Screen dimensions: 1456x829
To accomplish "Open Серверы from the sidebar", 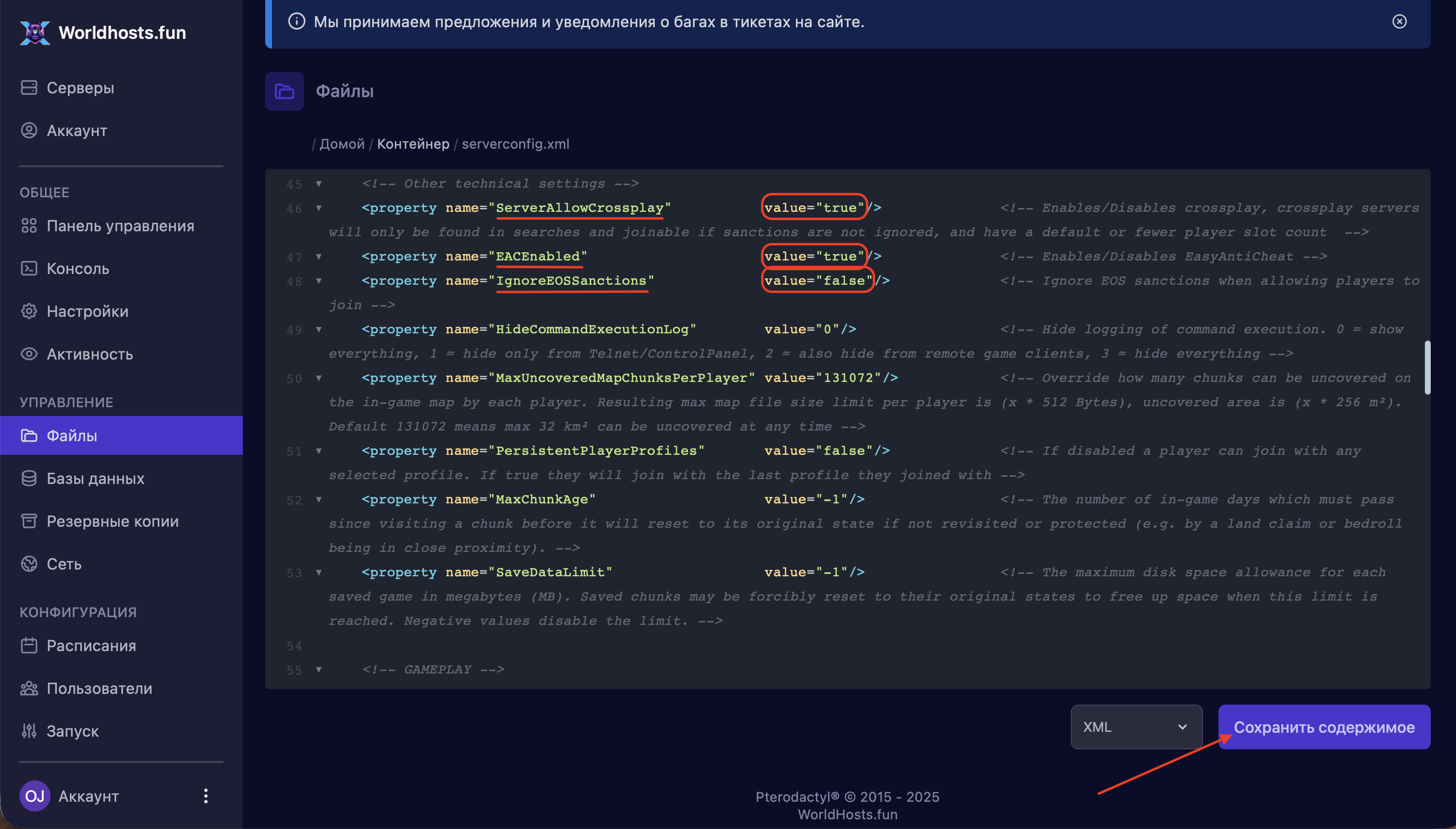I will [80, 87].
